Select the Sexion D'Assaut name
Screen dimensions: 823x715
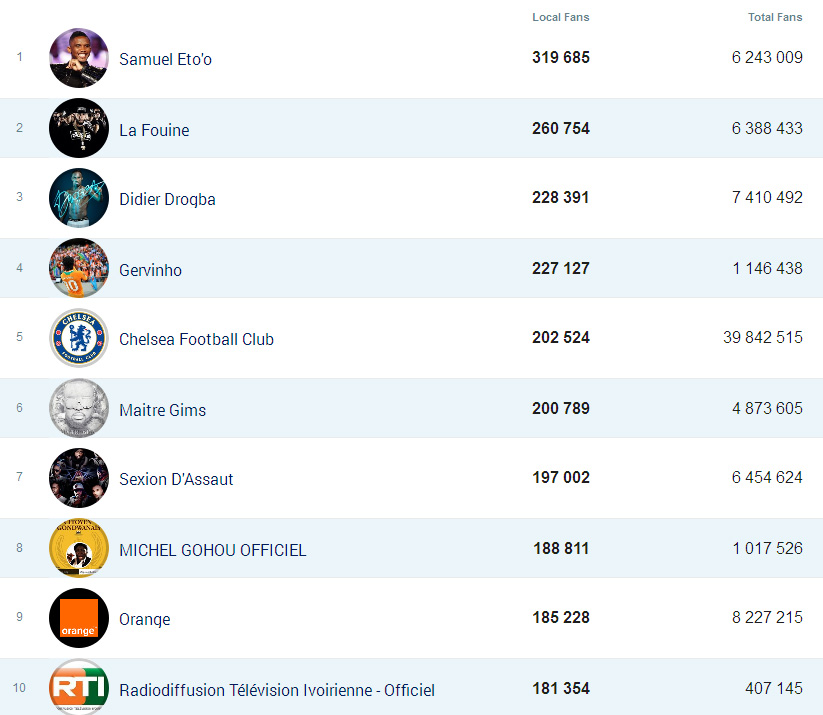(176, 479)
